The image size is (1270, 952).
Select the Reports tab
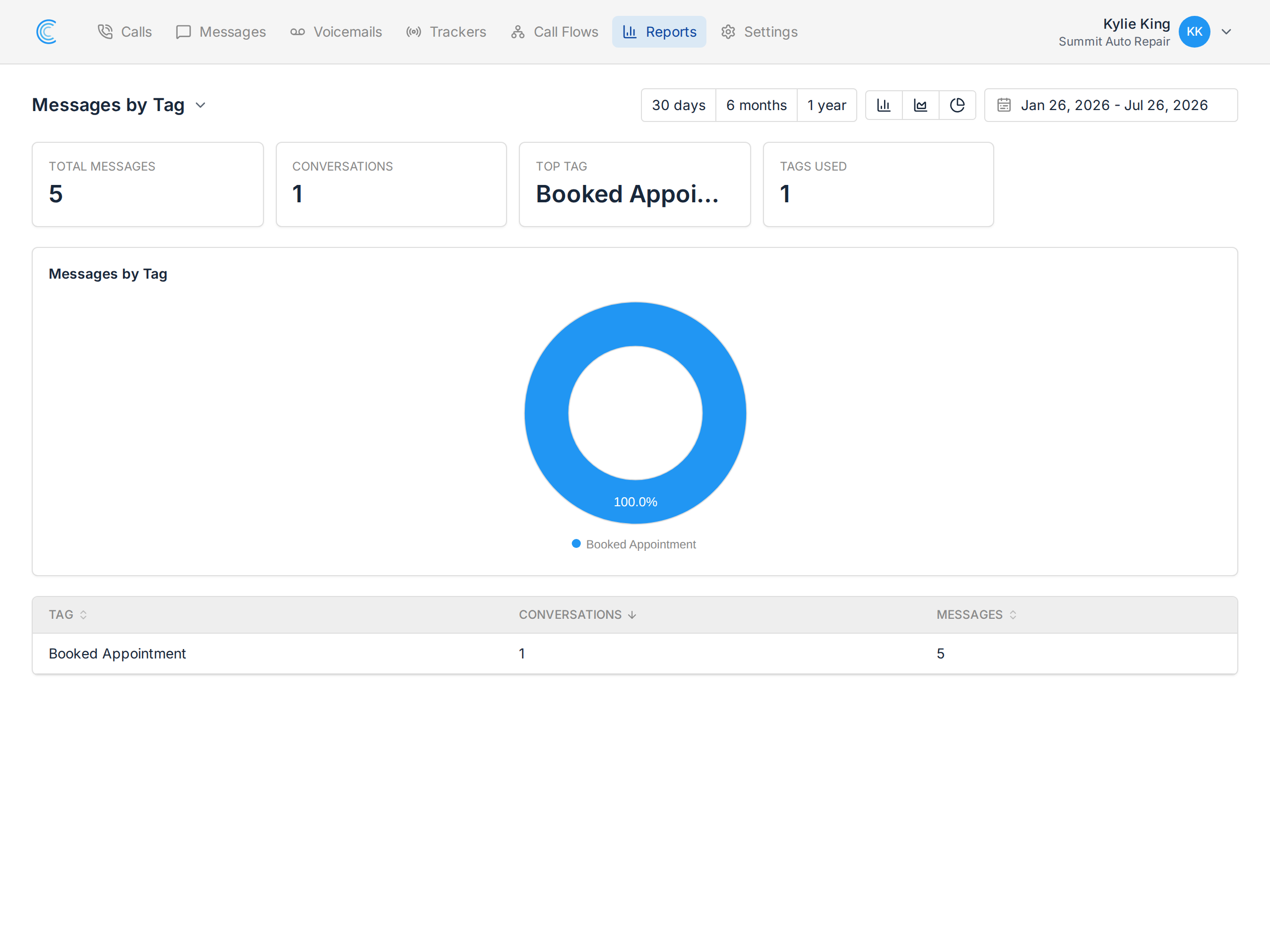click(x=659, y=32)
